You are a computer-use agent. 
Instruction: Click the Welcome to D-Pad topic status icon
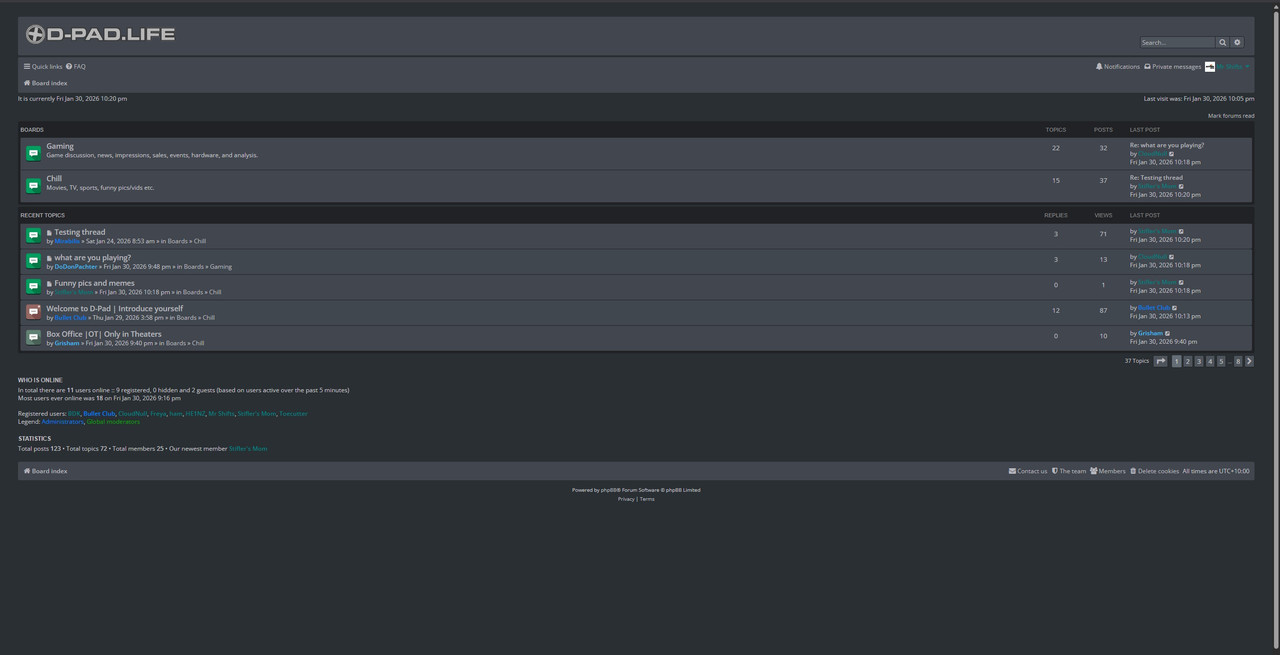pyautogui.click(x=33, y=312)
